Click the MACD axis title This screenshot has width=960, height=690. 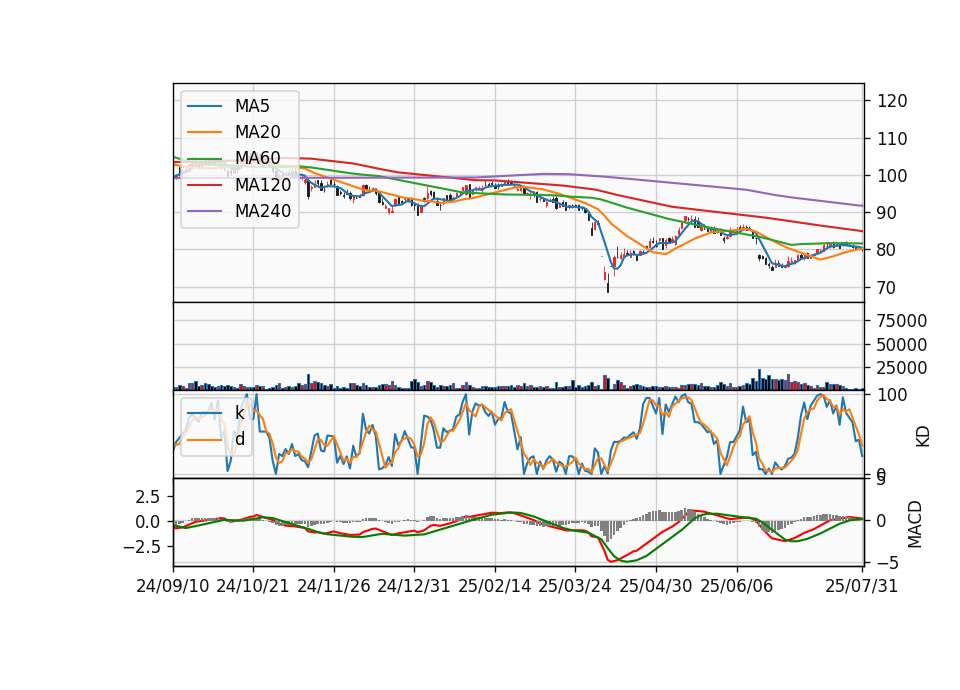(915, 524)
